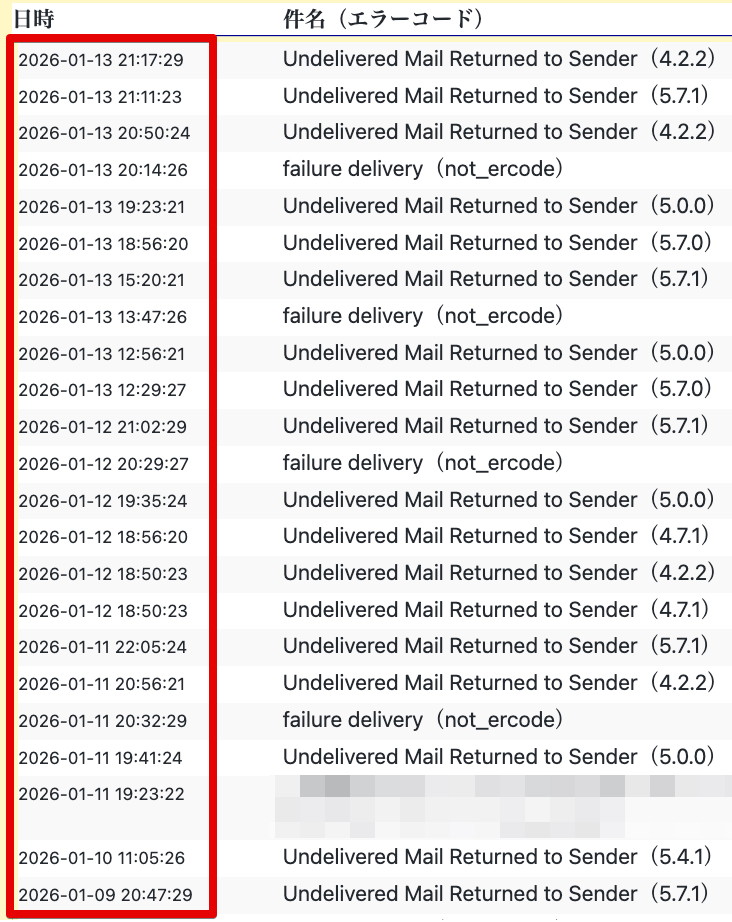Image resolution: width=732 pixels, height=922 pixels.
Task: Click the 2026-01-09 20:47:29 timestamp
Action: click(x=105, y=895)
